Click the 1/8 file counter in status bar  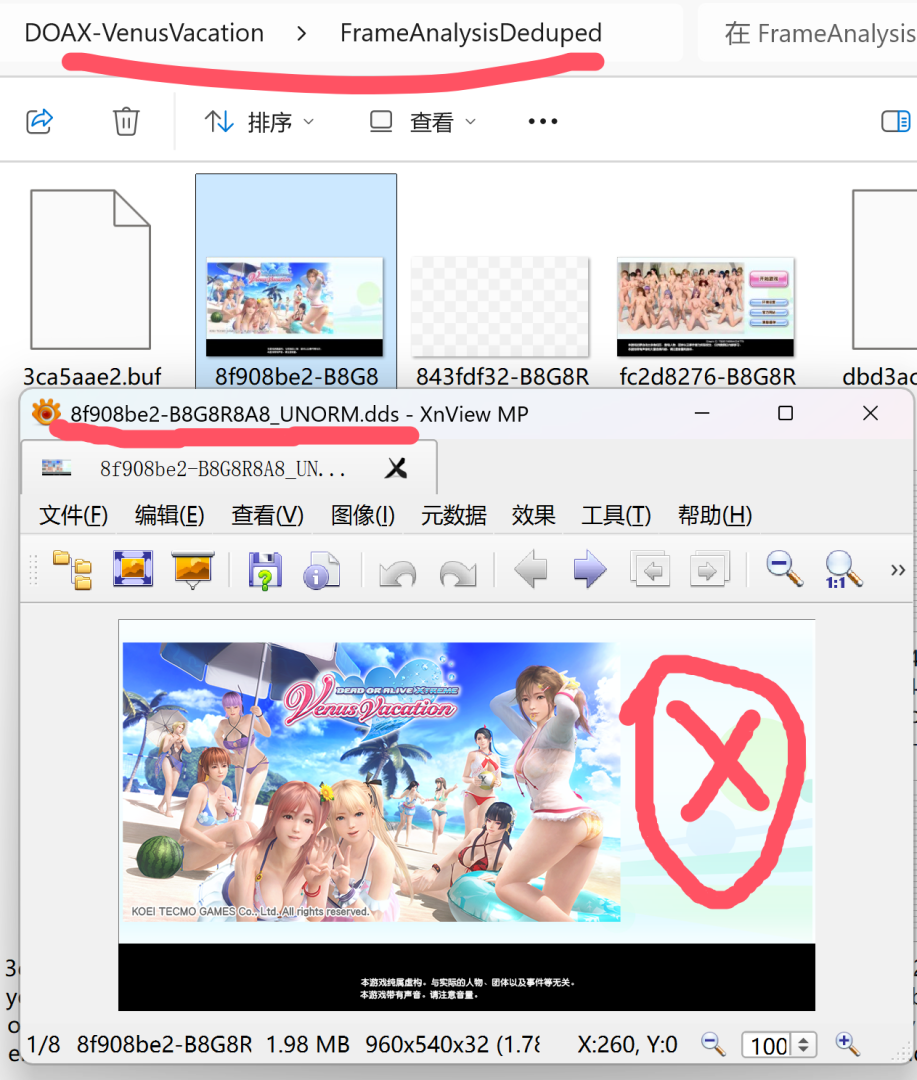pyautogui.click(x=43, y=1045)
